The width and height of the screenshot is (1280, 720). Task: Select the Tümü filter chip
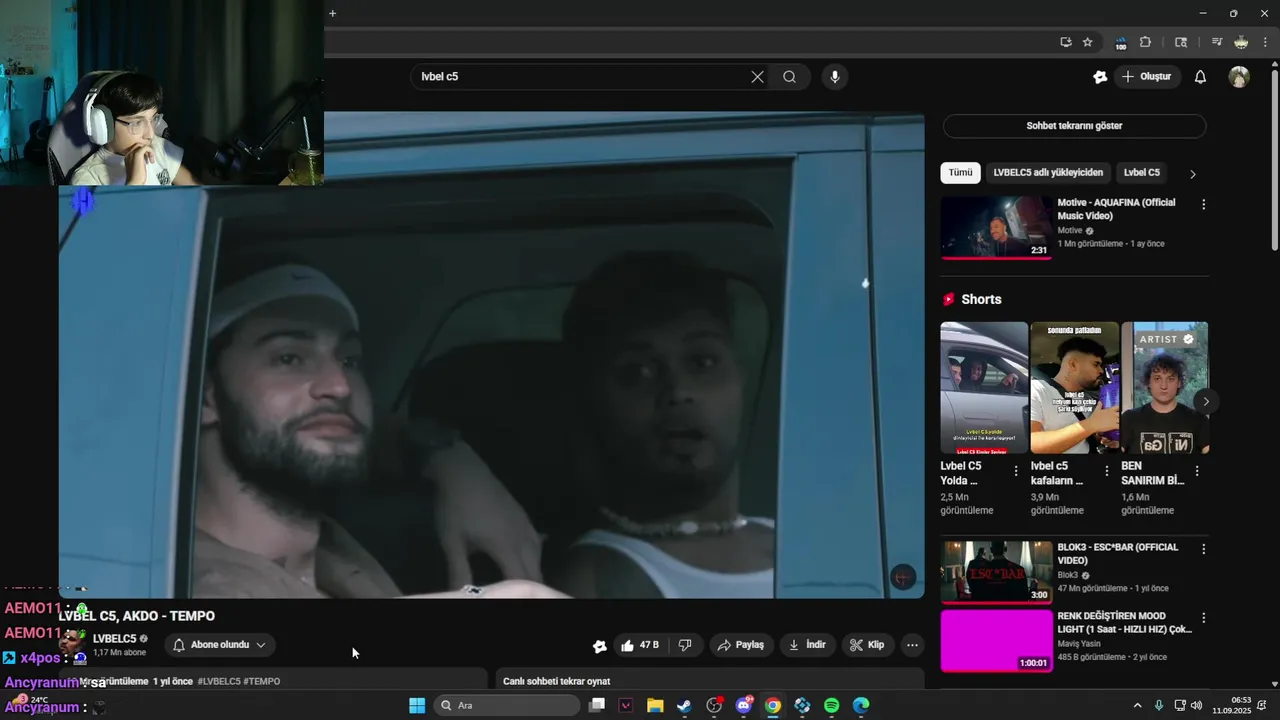click(960, 173)
